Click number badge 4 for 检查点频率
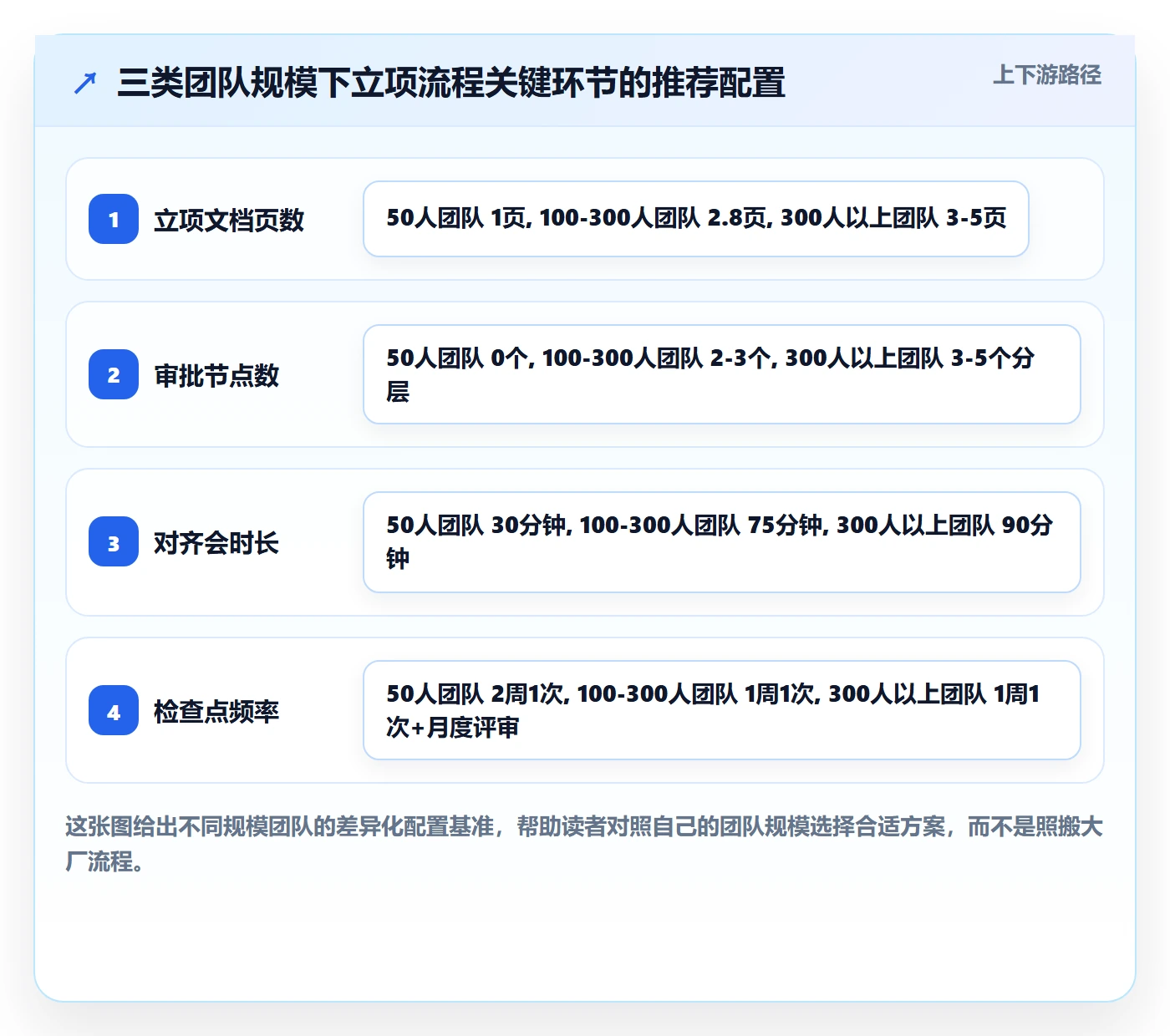 point(114,711)
